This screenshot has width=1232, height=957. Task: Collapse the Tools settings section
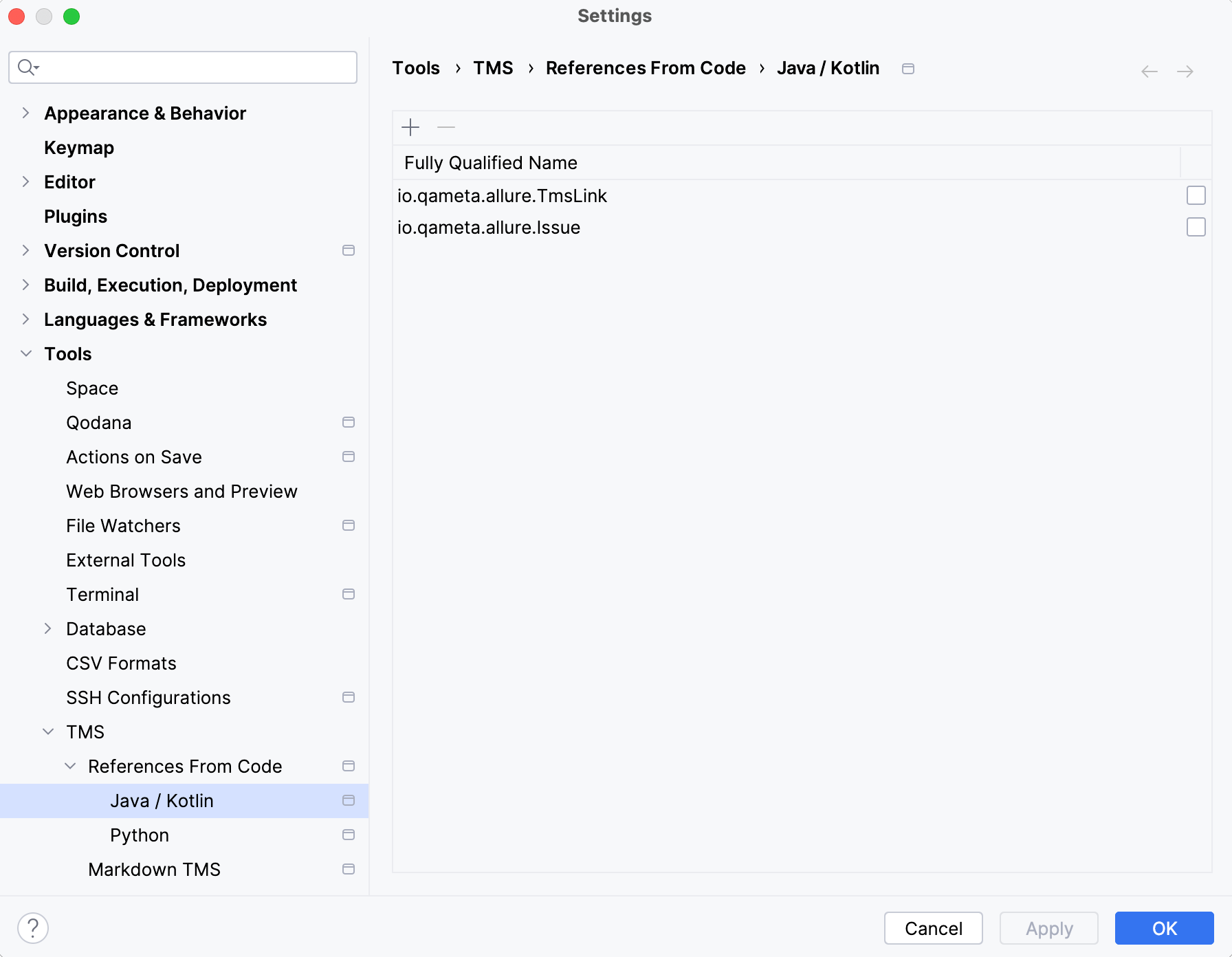coord(25,353)
